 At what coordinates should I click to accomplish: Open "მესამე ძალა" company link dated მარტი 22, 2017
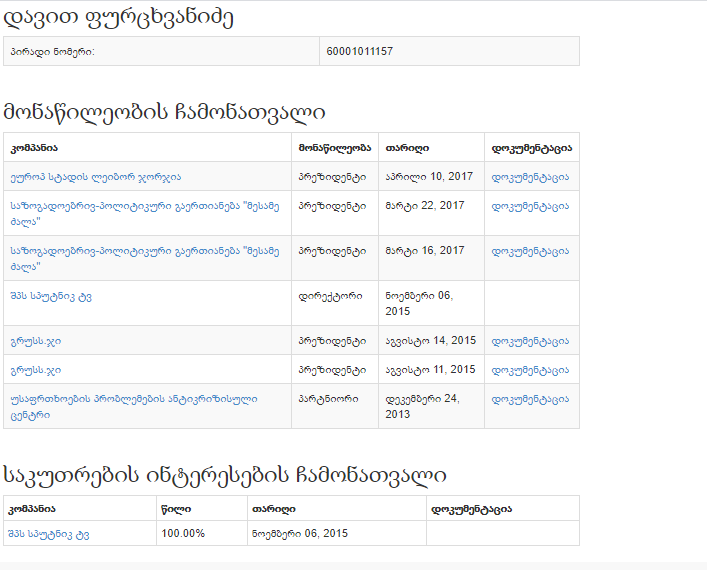coord(145,214)
